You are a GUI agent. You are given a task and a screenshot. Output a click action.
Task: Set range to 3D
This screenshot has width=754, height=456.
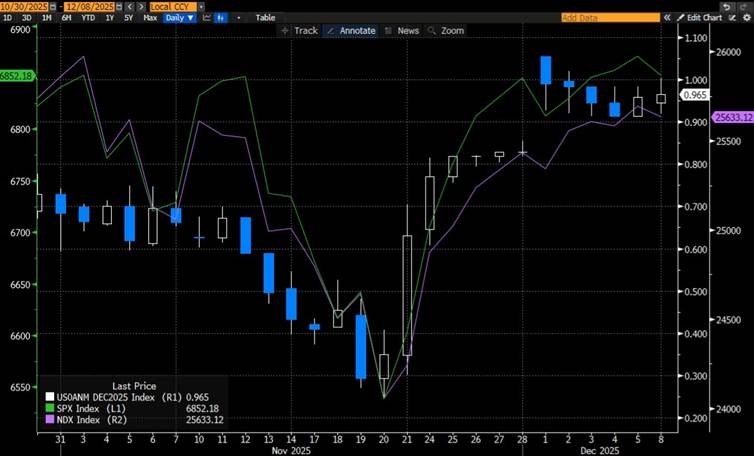27,18
